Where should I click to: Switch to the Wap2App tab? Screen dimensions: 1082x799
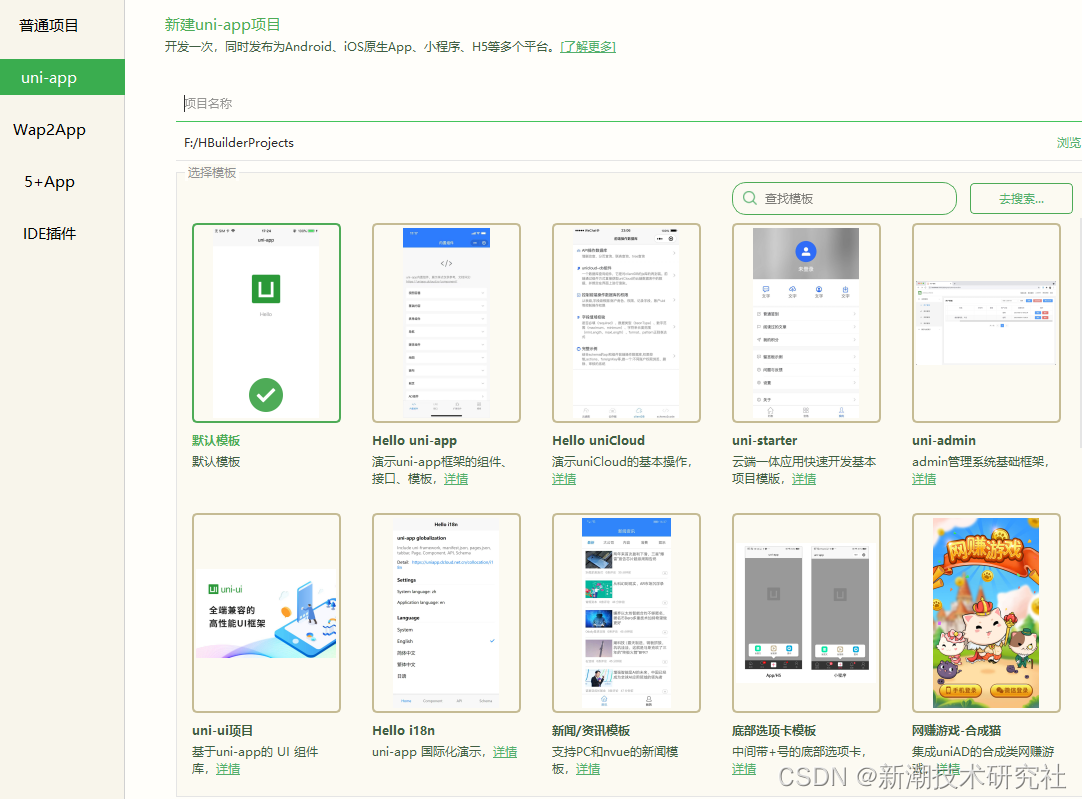pos(50,130)
